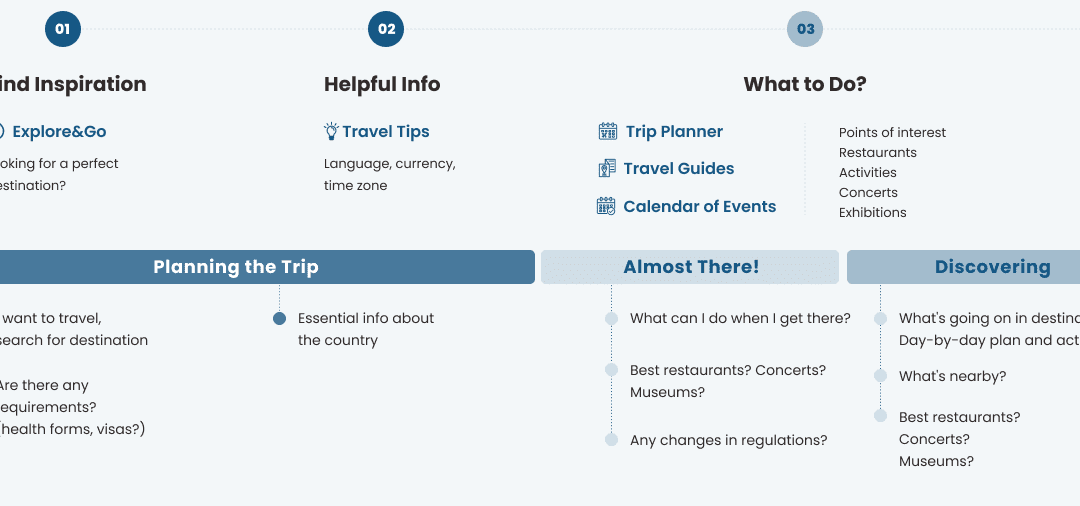Screen dimensions: 1080x506
Task: Select step 03 circle marker
Action: point(805,29)
